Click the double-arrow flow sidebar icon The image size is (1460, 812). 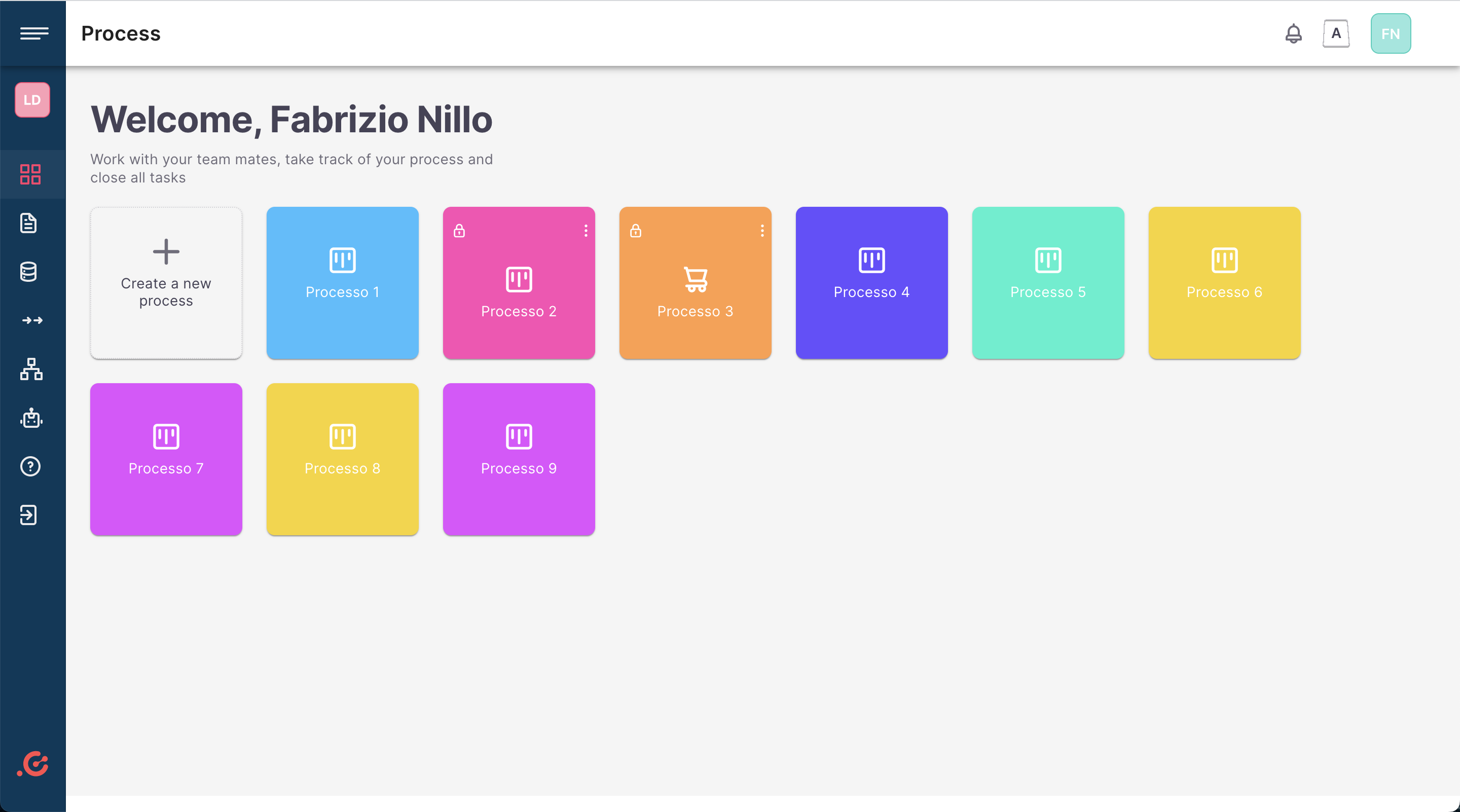[x=32, y=321]
